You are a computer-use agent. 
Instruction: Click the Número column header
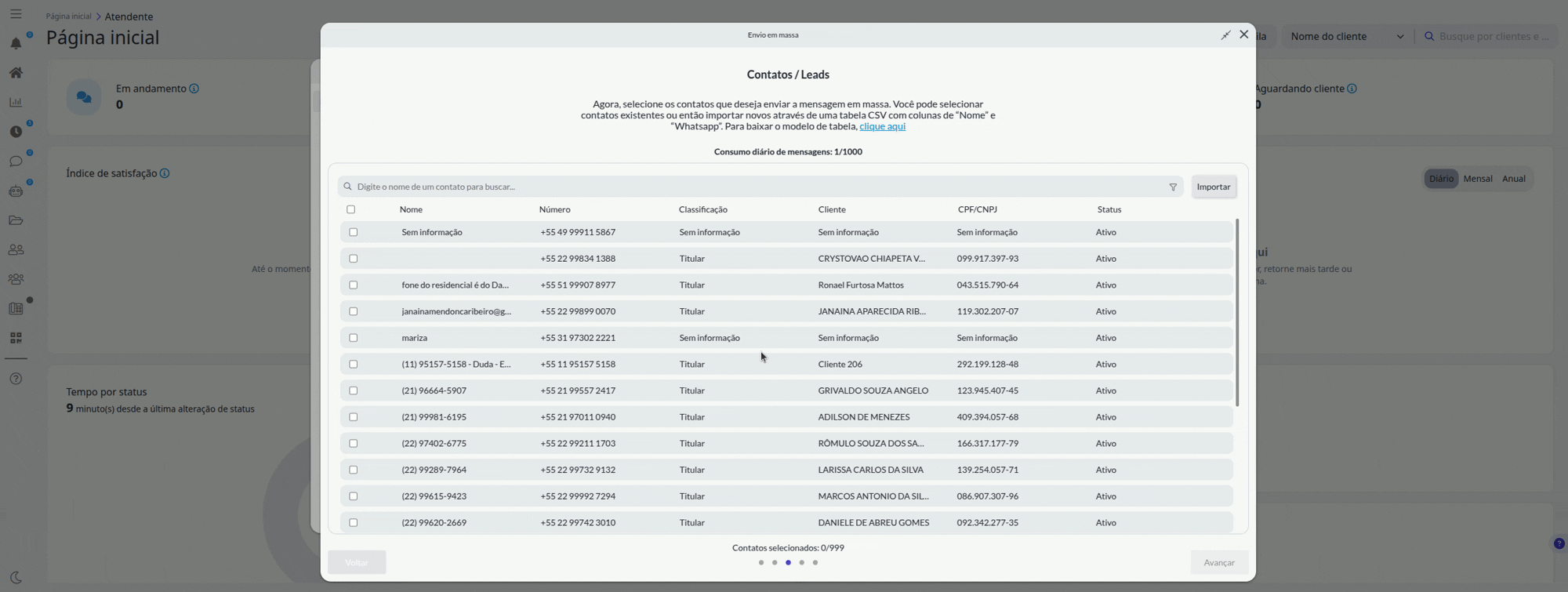[554, 209]
